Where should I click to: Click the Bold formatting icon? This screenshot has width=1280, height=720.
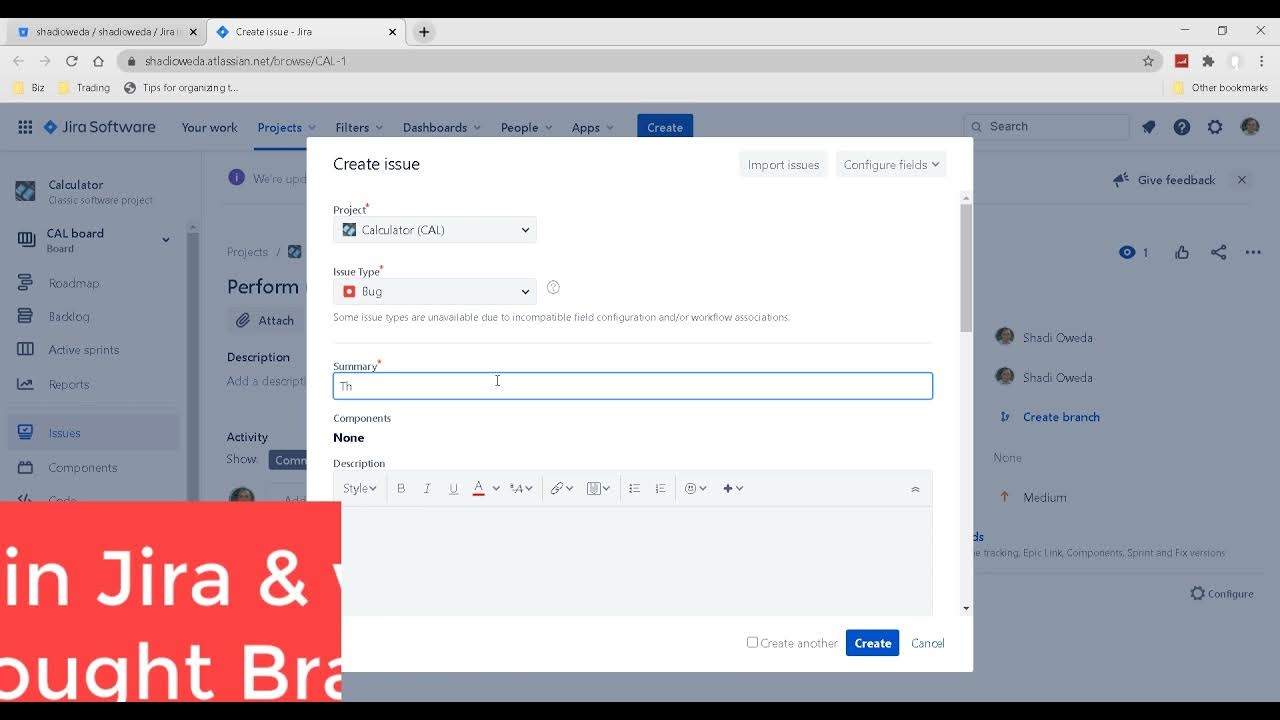click(401, 488)
